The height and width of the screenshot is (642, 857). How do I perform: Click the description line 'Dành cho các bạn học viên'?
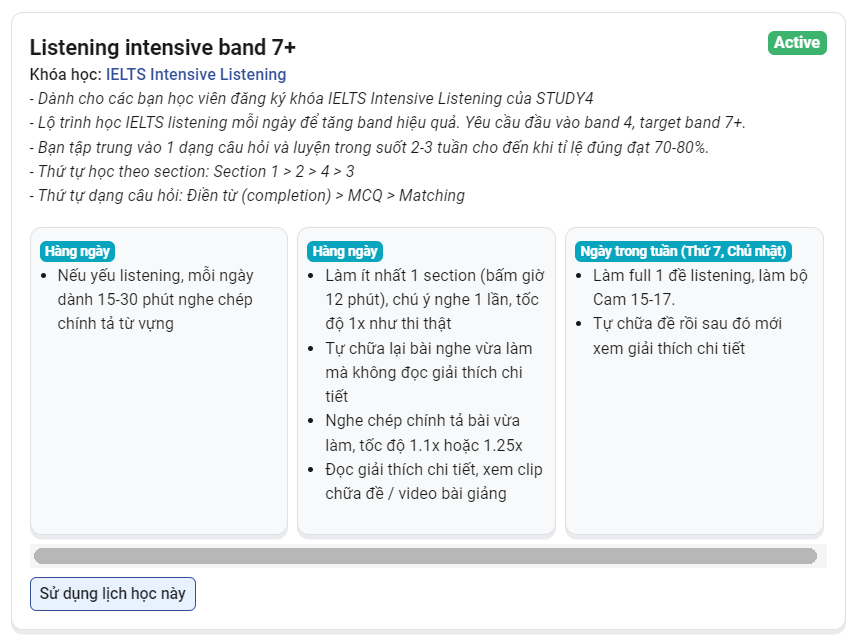click(x=312, y=98)
